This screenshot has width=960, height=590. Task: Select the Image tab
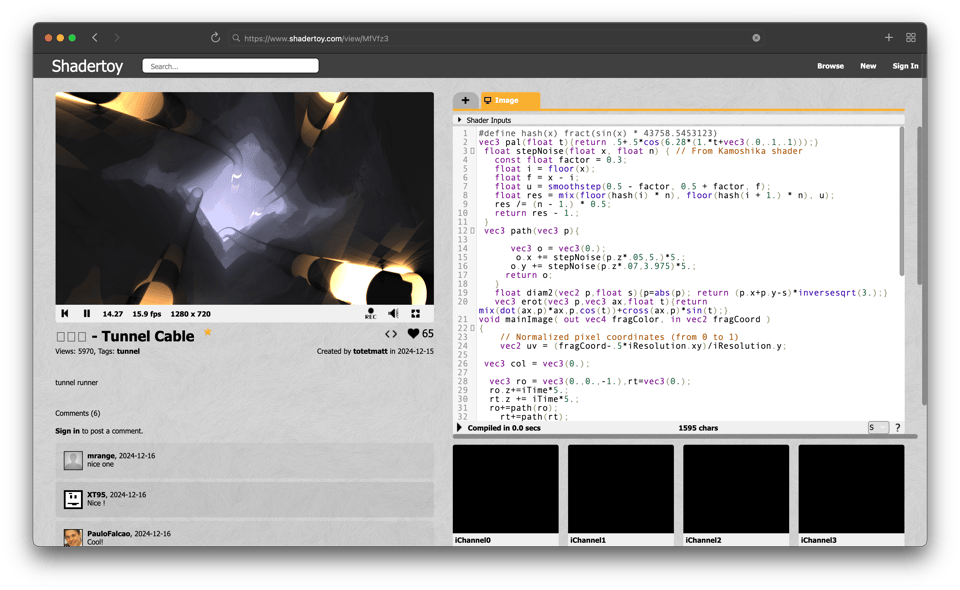click(509, 101)
